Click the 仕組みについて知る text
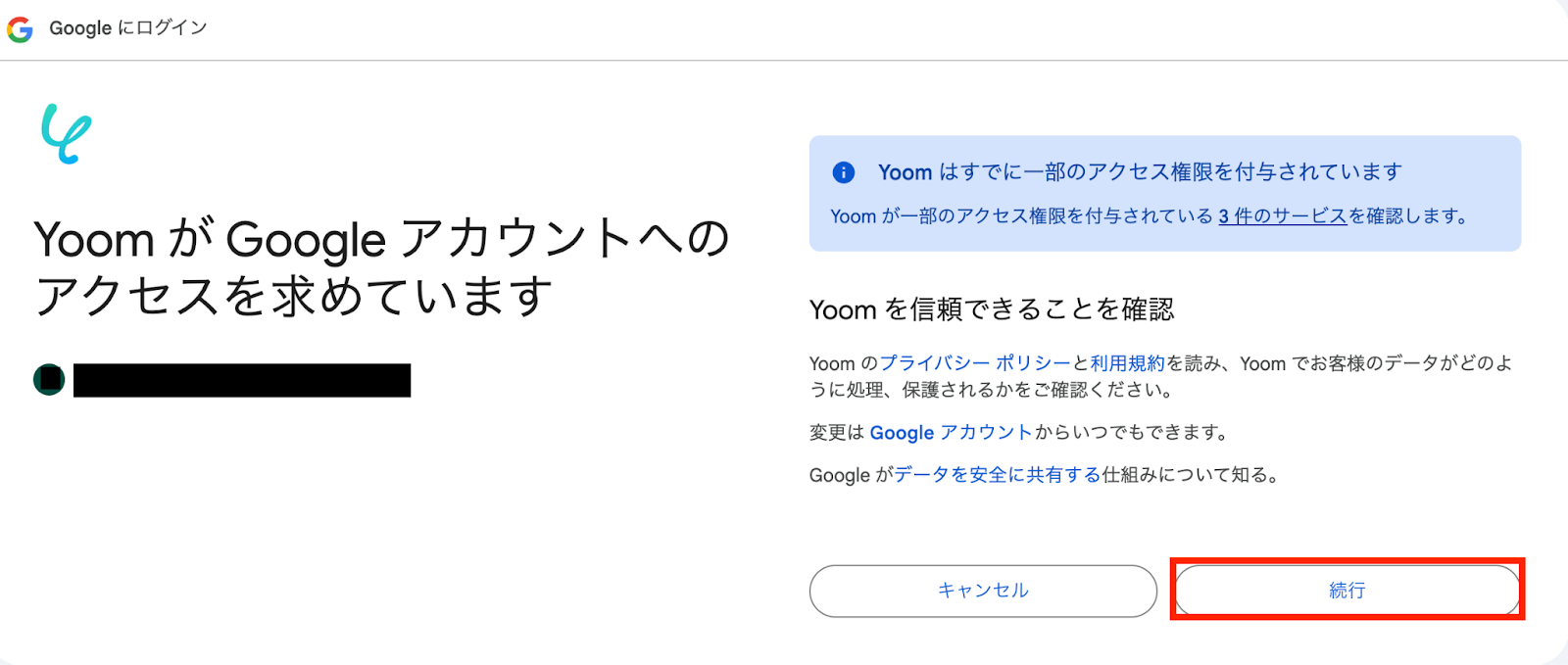The width and height of the screenshot is (1568, 665). [1190, 475]
